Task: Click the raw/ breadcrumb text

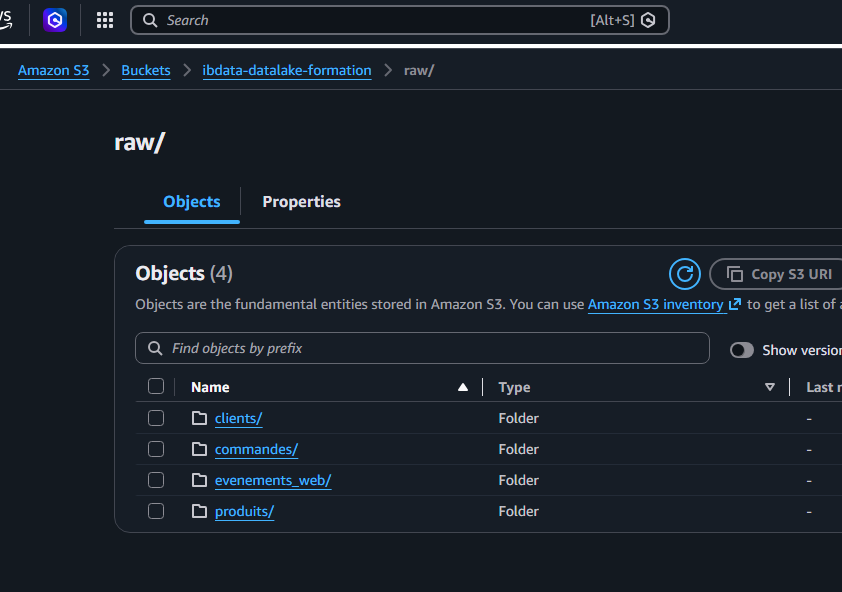Action: click(419, 70)
